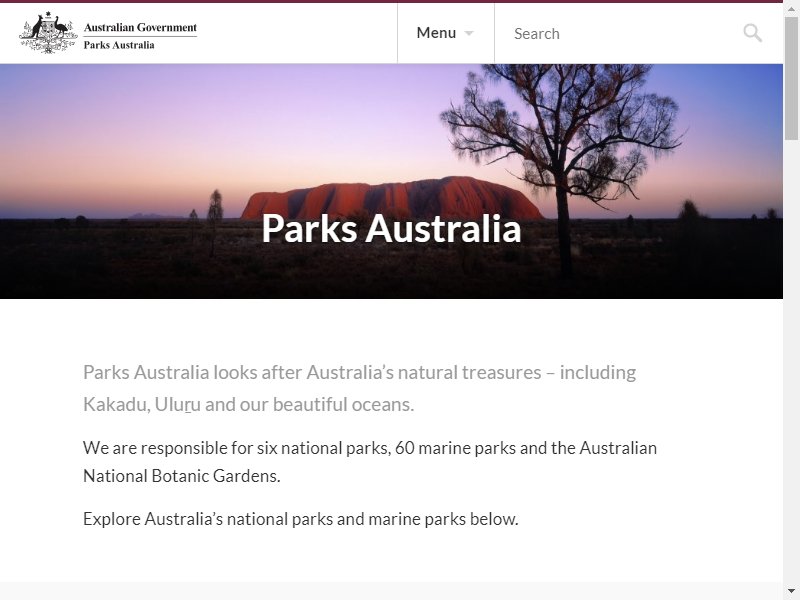The width and height of the screenshot is (800, 600).
Task: Click the scrollbar down arrow
Action: (x=791, y=591)
